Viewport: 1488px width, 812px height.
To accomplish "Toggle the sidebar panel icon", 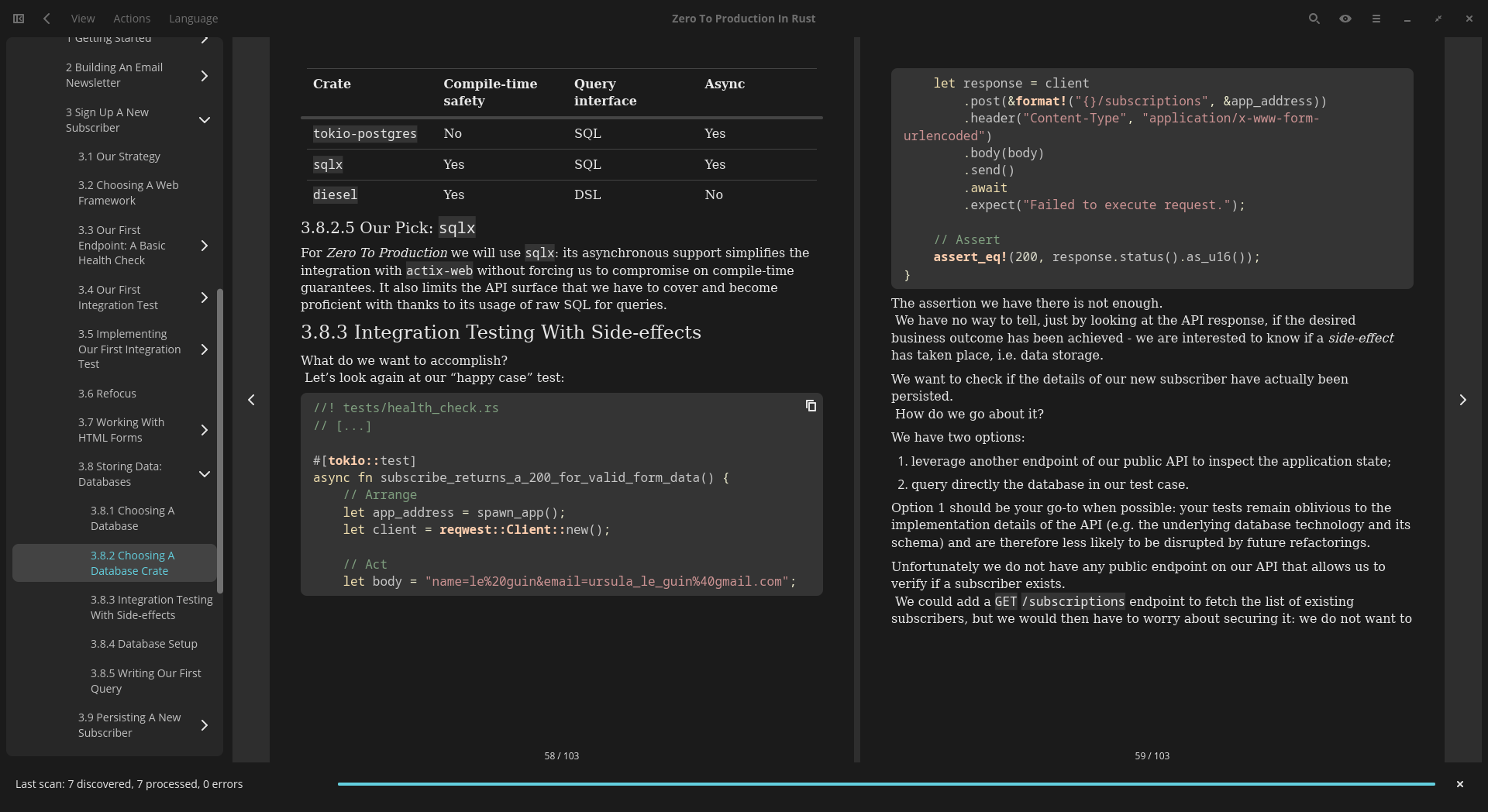I will tap(19, 19).
